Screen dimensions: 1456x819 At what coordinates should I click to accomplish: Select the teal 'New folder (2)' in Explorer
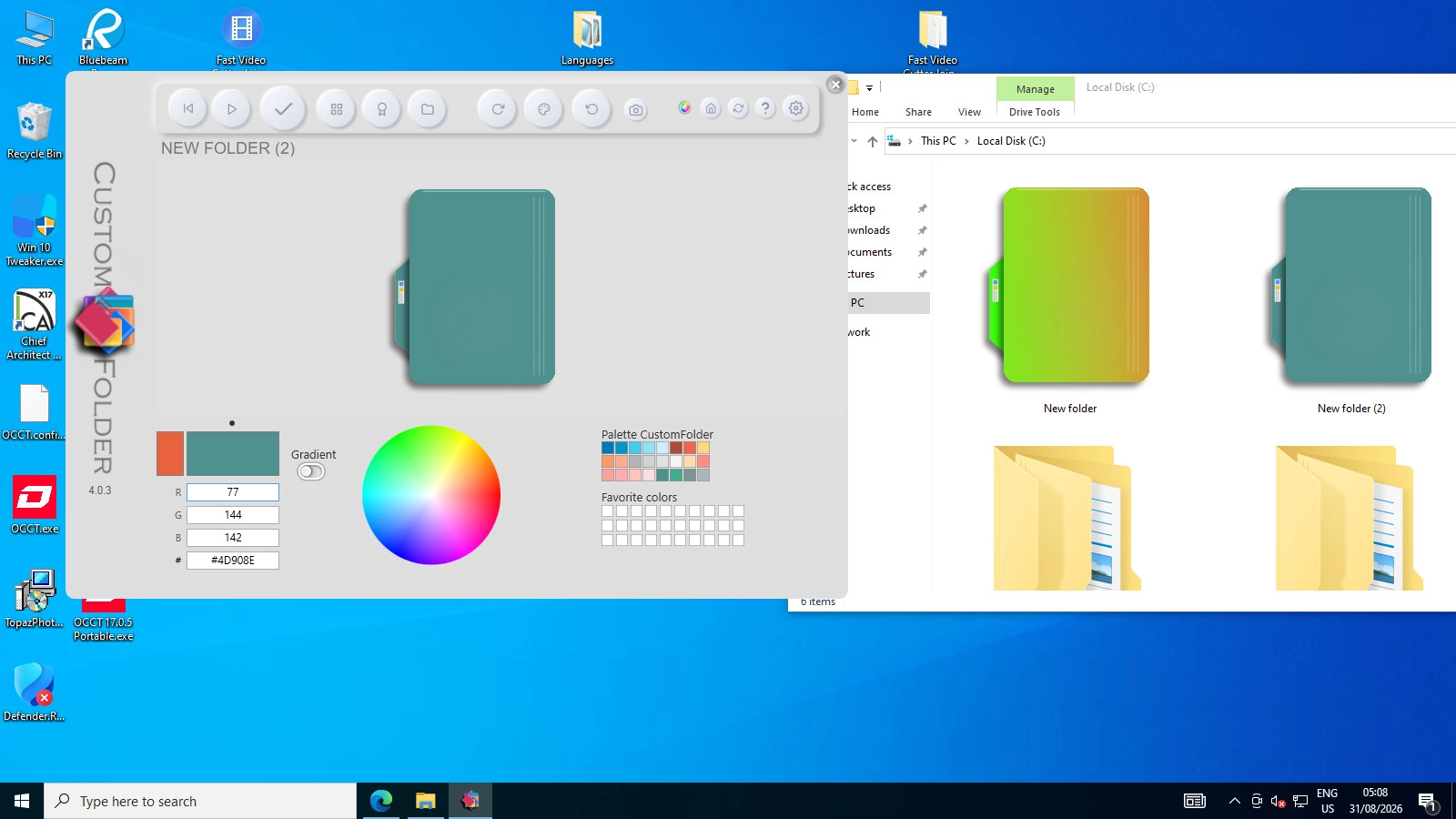pyautogui.click(x=1351, y=300)
